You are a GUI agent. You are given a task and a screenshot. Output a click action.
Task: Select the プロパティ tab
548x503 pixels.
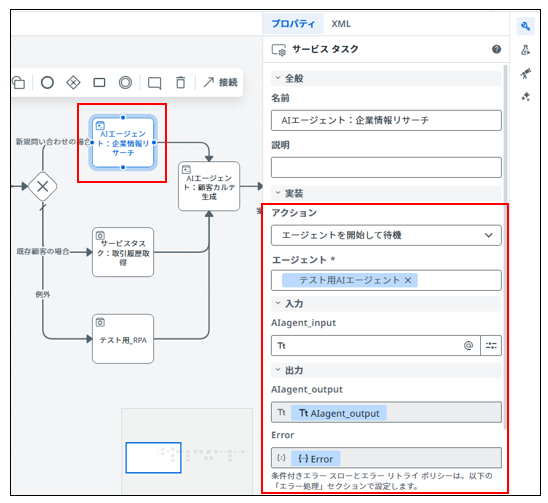pos(293,24)
